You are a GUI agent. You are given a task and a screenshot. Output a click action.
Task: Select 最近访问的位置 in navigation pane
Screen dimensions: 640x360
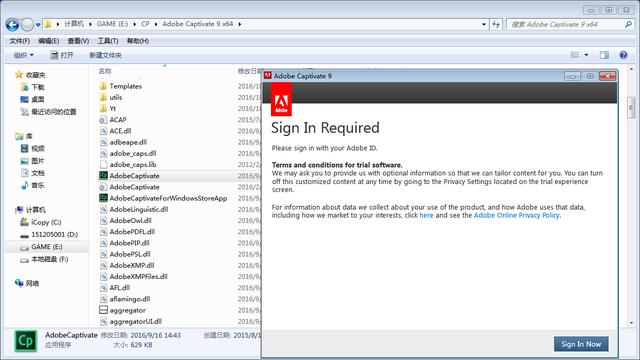pyautogui.click(x=53, y=111)
